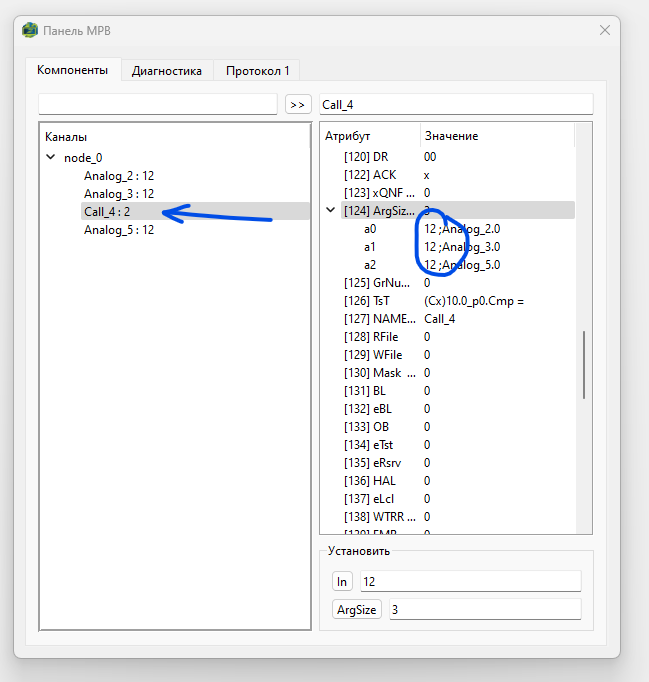This screenshot has height=682, width=649.
Task: Click the Каналы tree header
Action: click(66, 137)
